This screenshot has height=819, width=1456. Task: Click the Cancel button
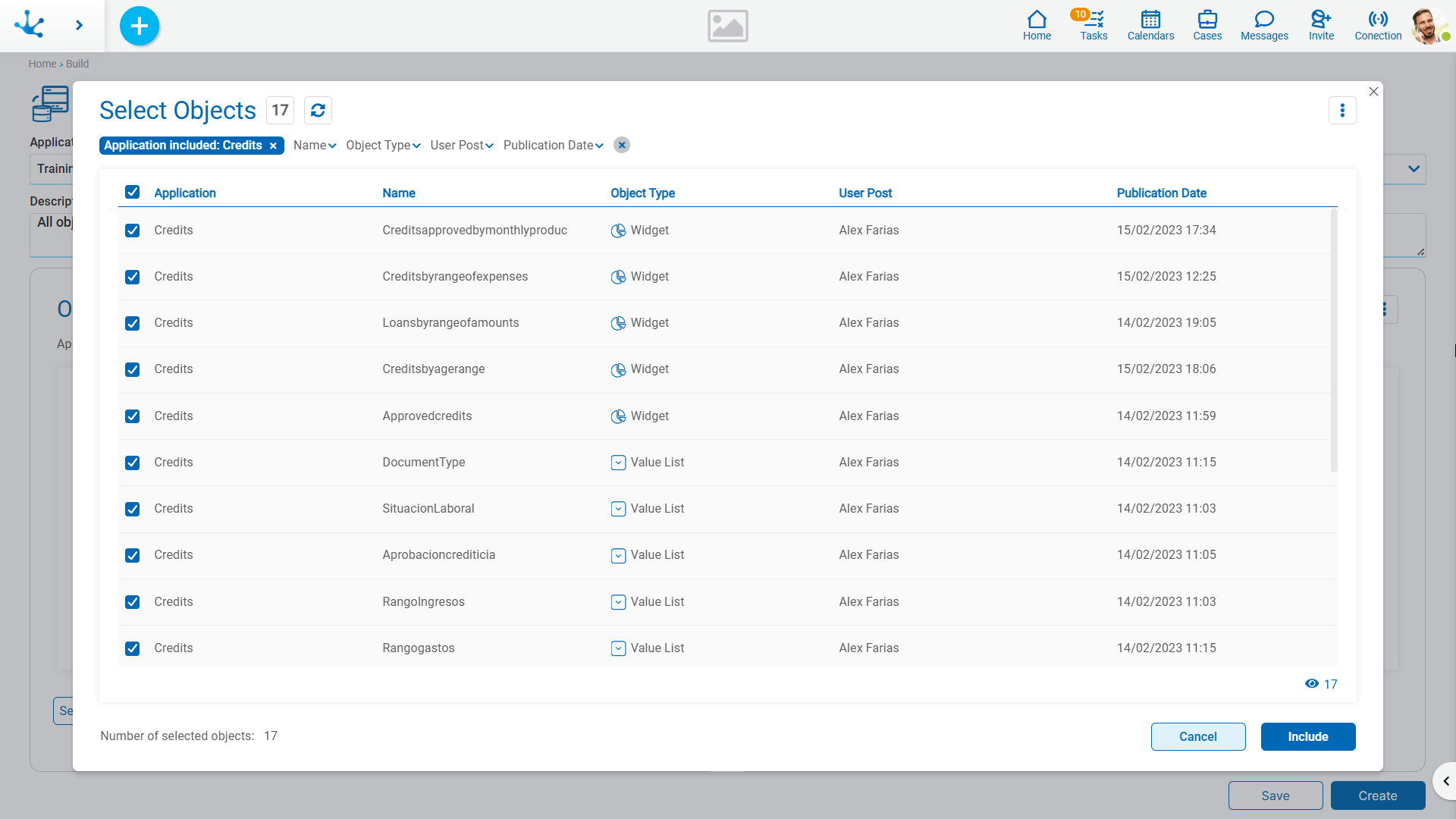(1197, 736)
